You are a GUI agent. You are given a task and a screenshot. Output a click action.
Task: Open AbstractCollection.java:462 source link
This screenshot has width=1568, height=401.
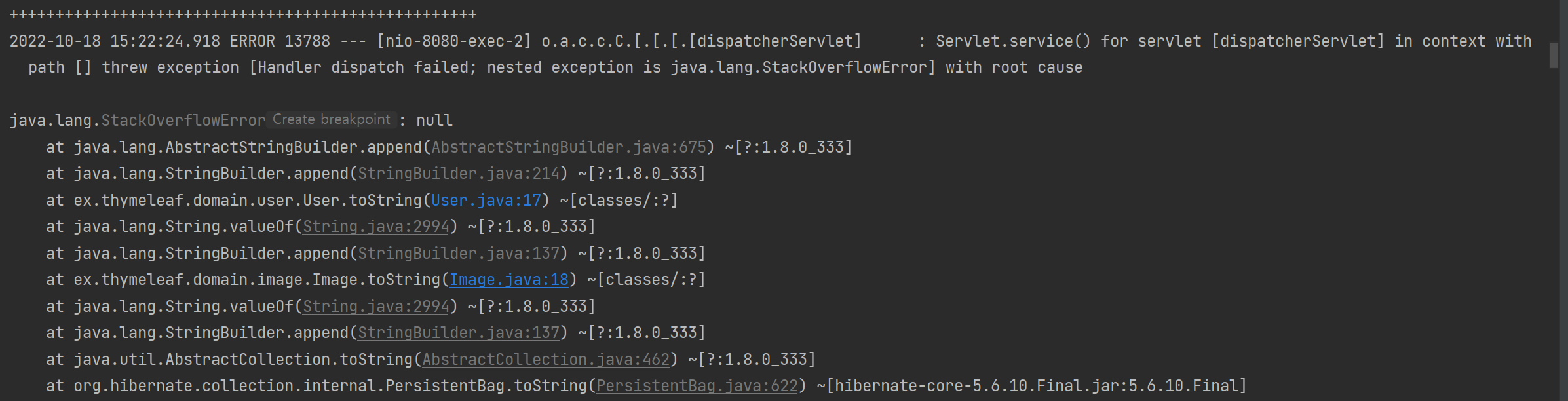(x=546, y=360)
